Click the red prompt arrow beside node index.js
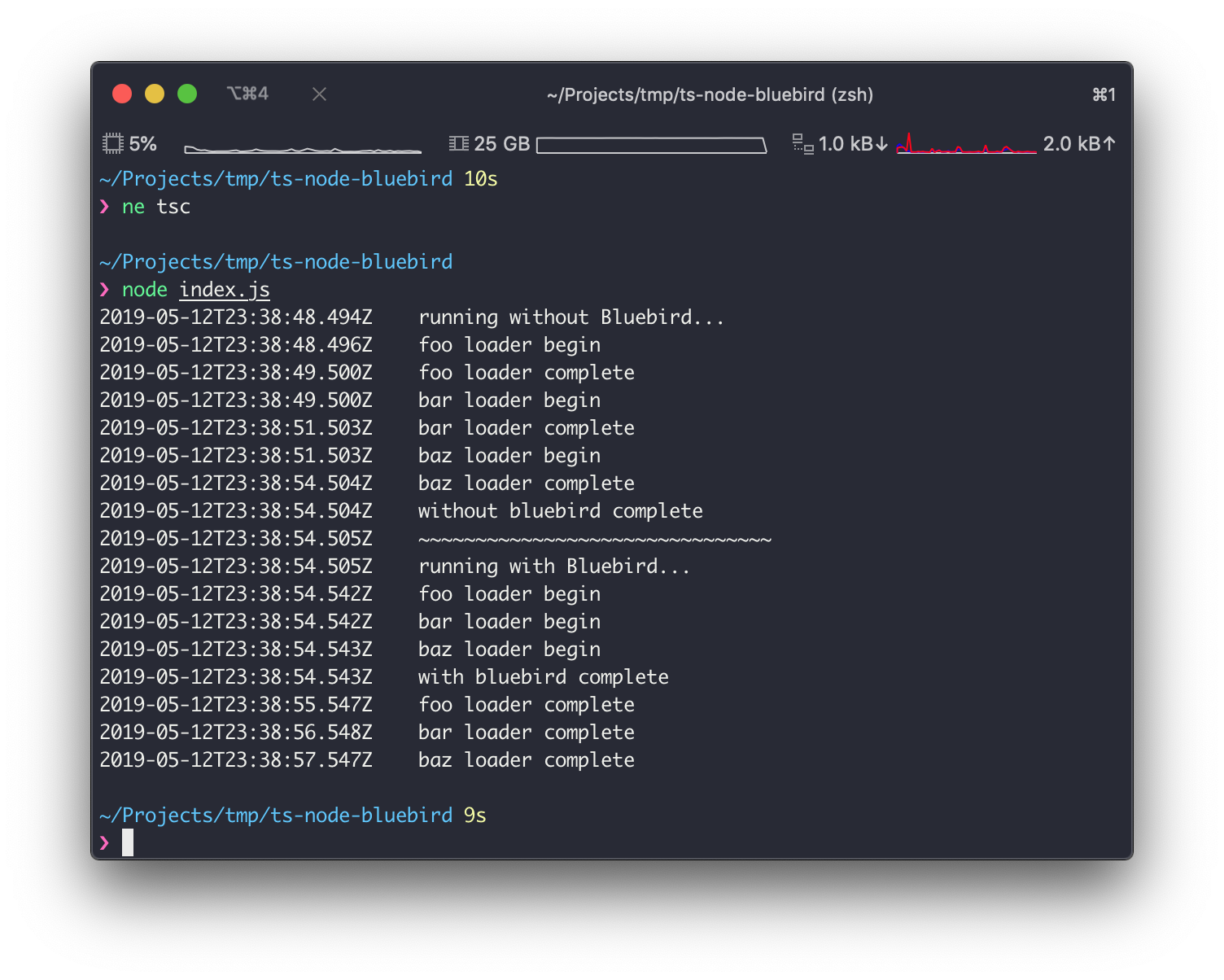This screenshot has width=1224, height=980. 105,289
